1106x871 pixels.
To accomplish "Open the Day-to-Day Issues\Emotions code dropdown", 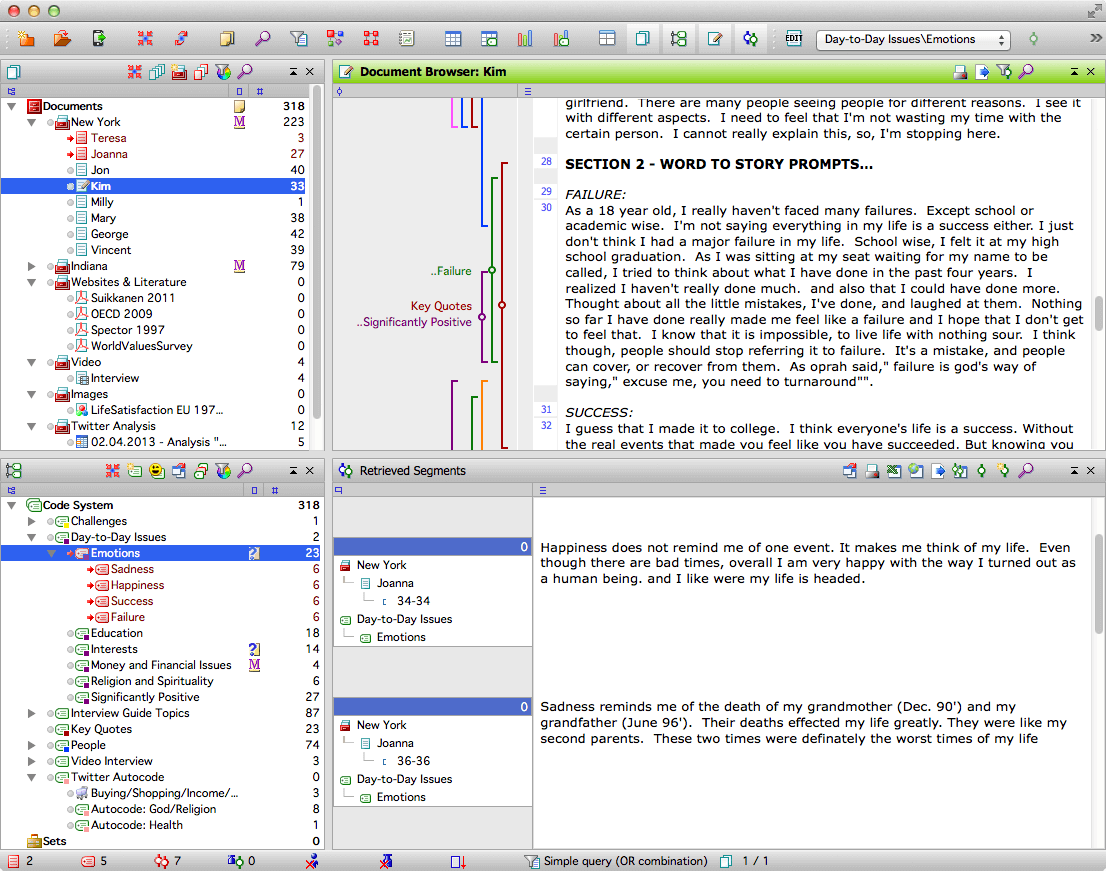I will tap(913, 39).
